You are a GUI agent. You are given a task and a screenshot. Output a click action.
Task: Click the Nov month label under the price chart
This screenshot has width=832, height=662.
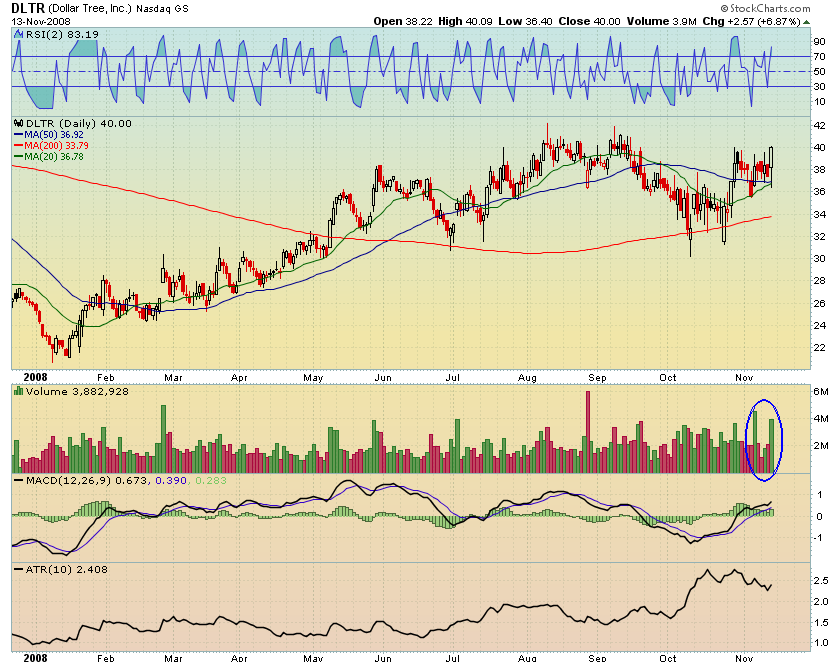point(744,378)
